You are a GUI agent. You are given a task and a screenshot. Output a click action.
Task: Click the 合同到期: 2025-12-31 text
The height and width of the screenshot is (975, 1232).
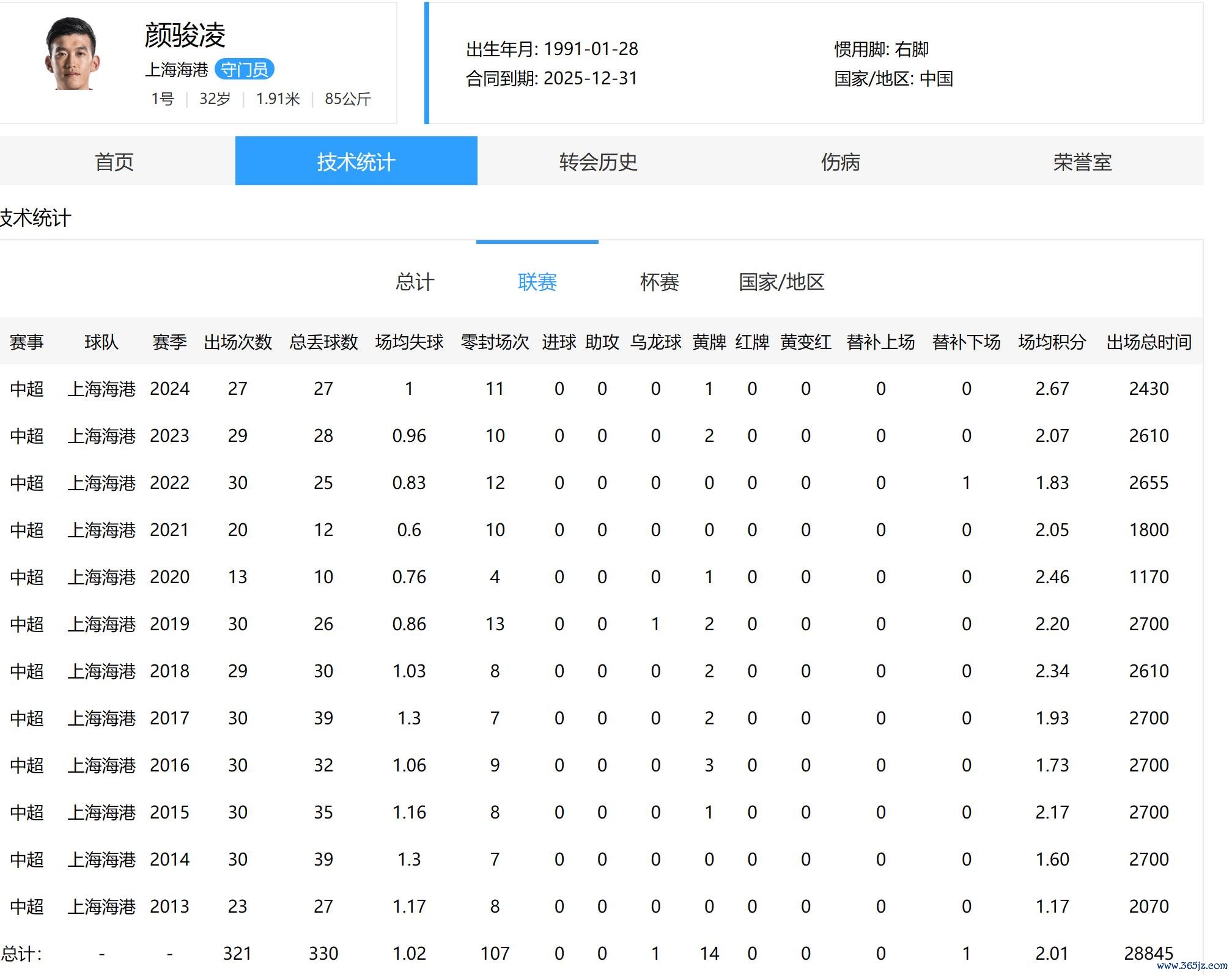551,78
